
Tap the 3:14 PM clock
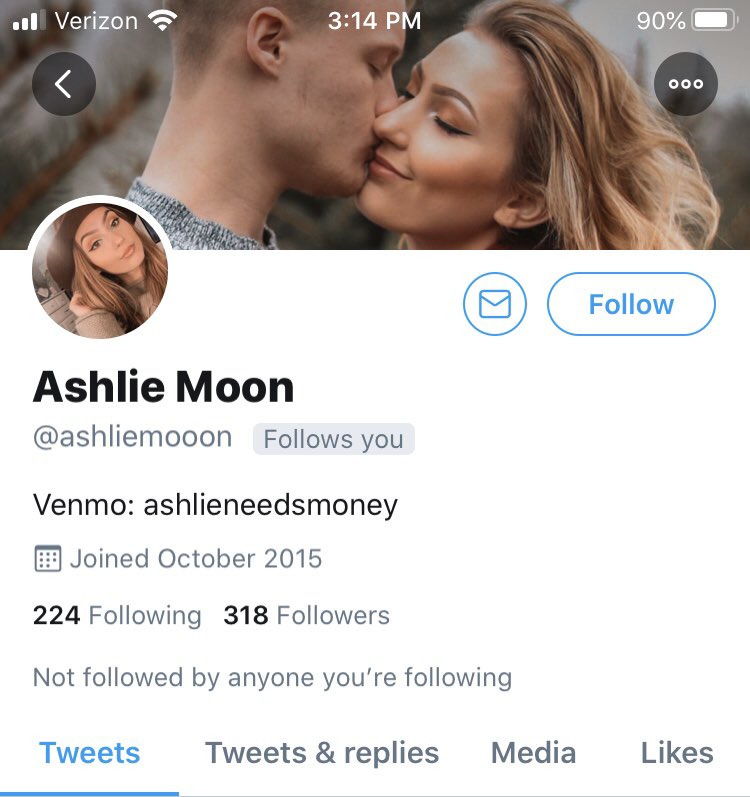tap(374, 21)
